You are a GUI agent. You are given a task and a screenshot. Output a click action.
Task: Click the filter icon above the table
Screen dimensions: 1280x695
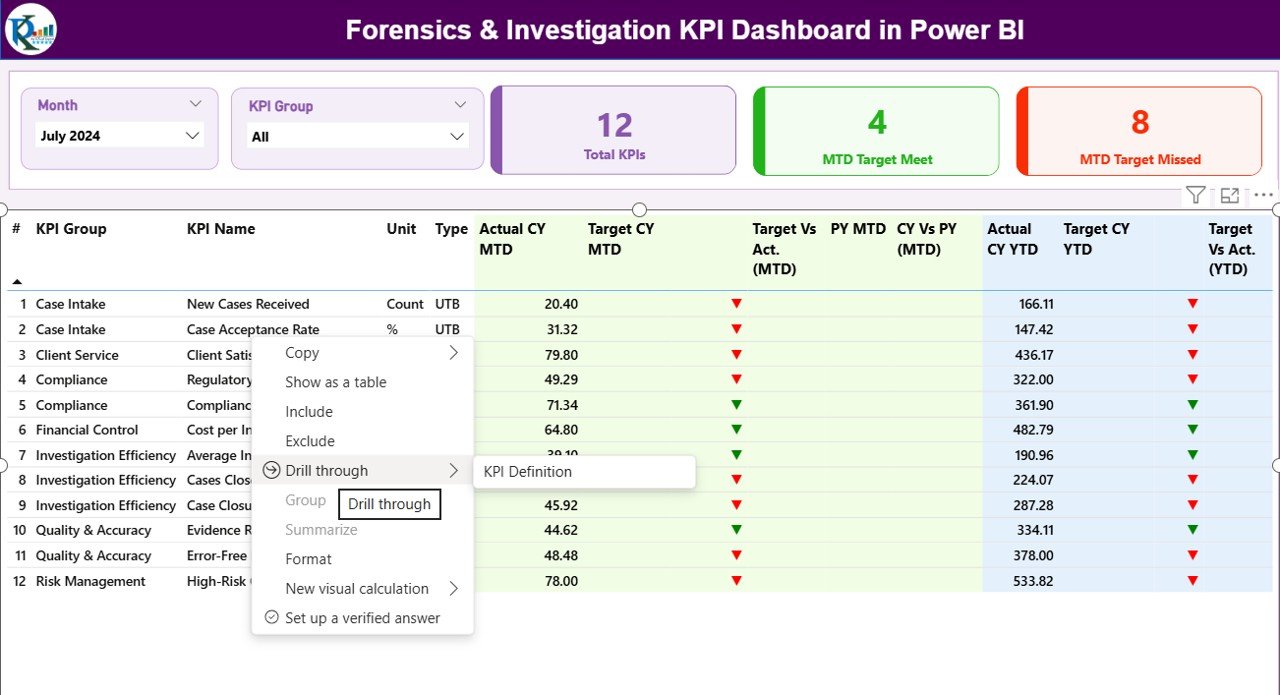pyautogui.click(x=1195, y=195)
